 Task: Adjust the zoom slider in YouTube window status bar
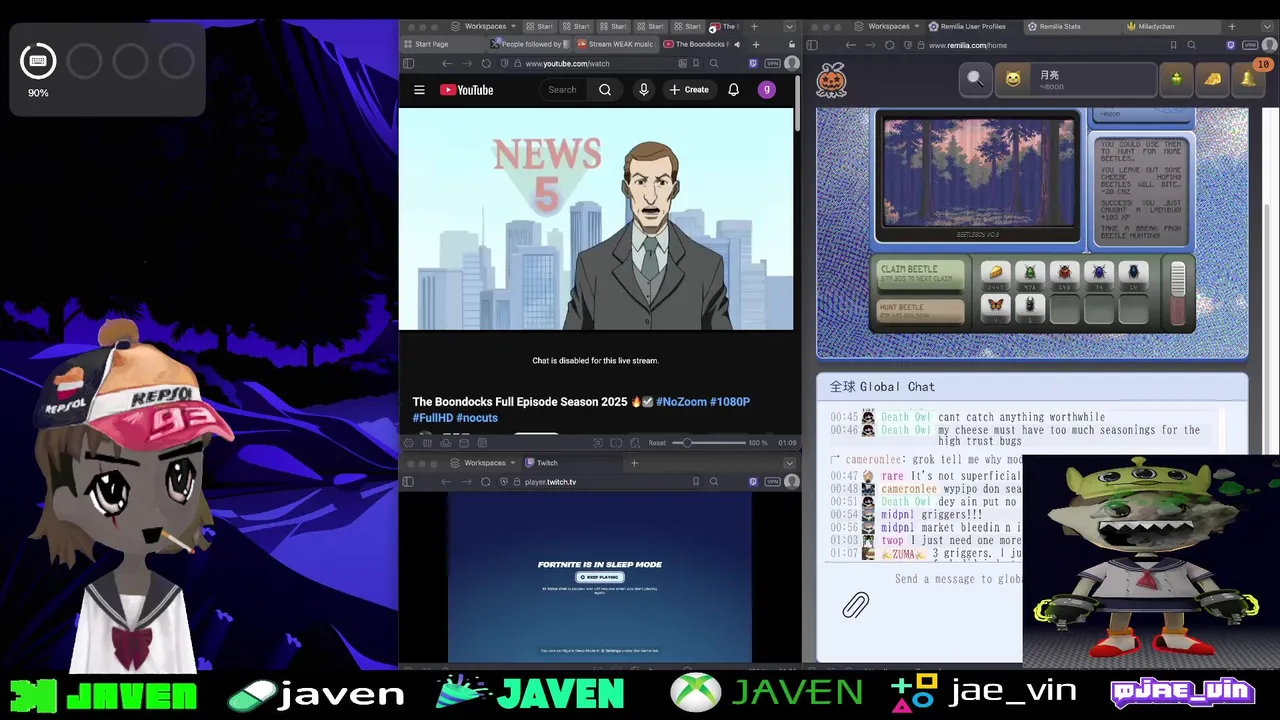point(708,443)
